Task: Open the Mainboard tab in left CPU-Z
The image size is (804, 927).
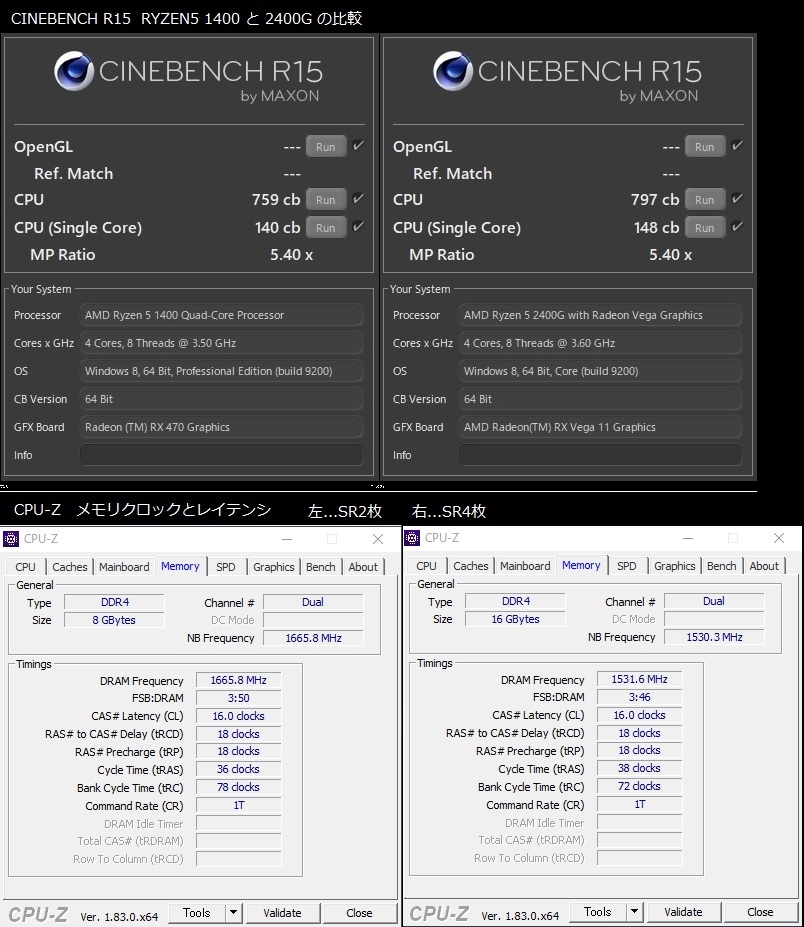Action: (x=124, y=566)
